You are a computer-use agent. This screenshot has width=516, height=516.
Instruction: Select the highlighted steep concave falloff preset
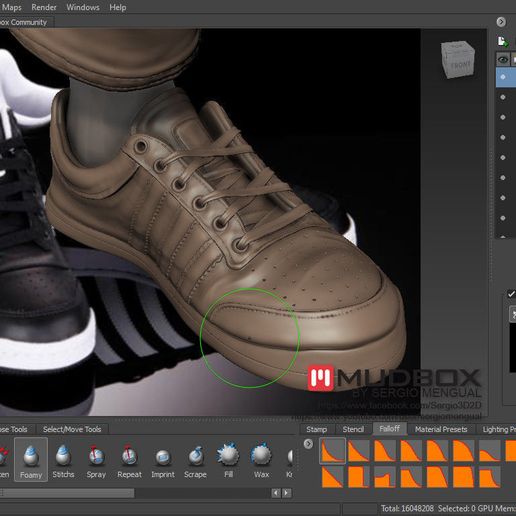(332, 451)
